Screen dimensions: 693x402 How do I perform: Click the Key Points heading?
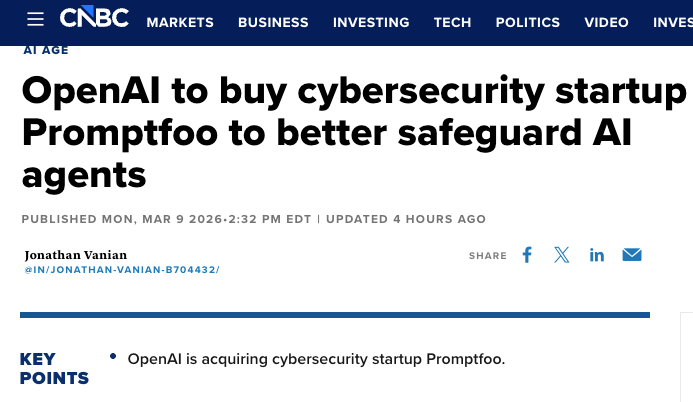pos(54,368)
